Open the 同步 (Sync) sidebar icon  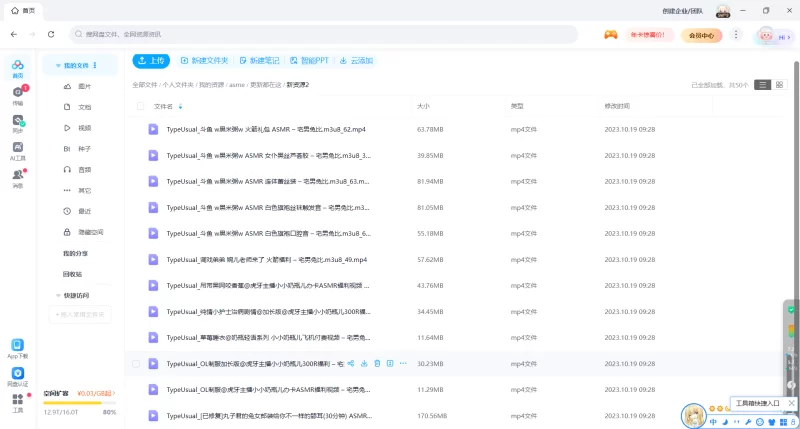point(18,124)
